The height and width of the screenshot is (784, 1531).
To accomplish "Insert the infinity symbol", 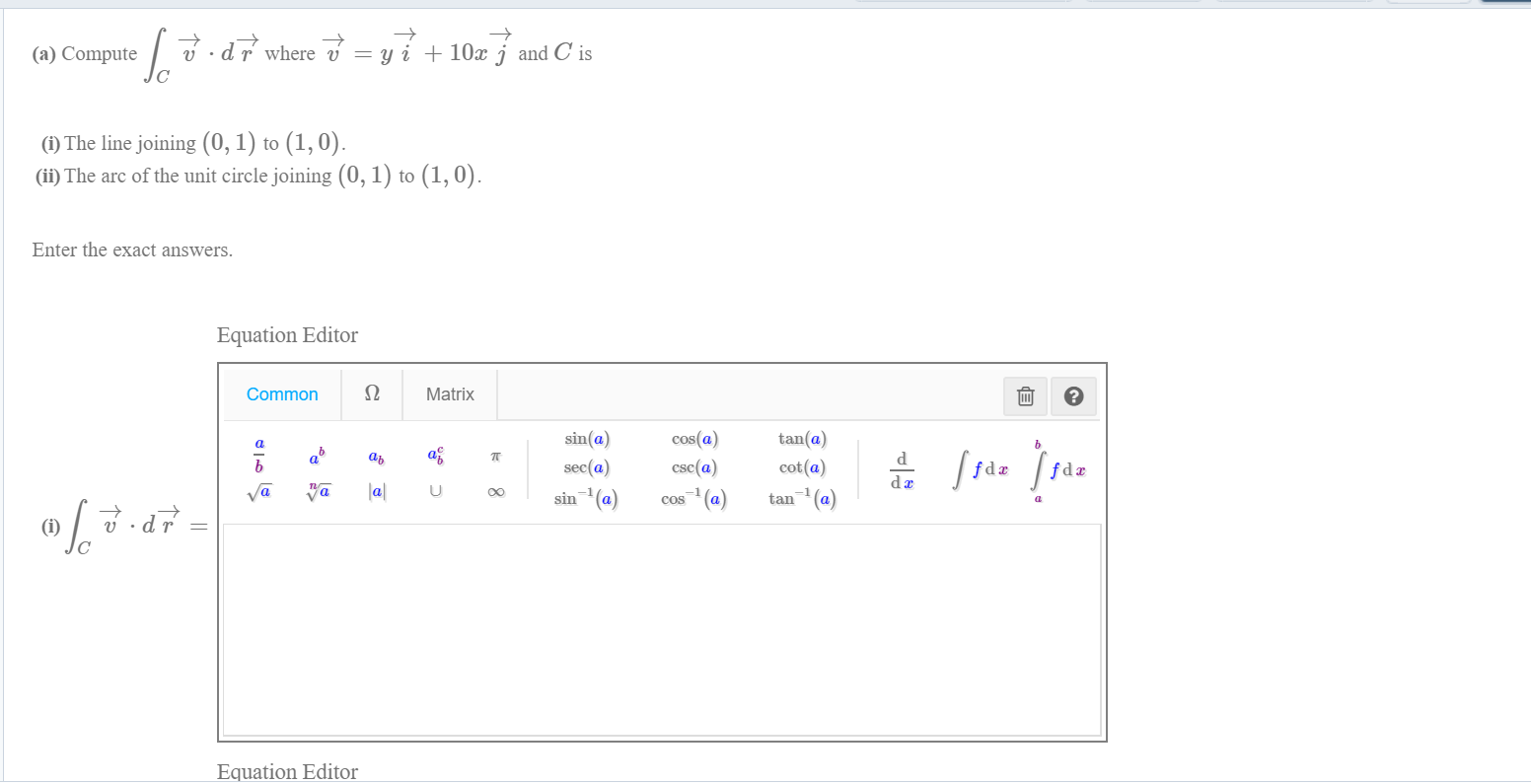I will [x=496, y=491].
